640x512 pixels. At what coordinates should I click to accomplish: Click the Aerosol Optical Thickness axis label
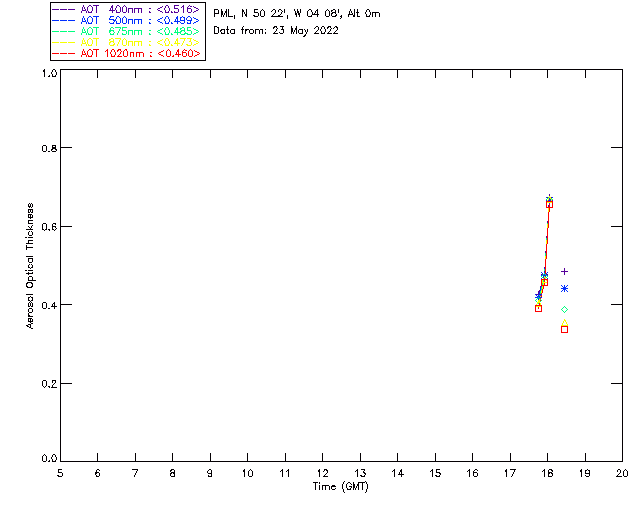(30, 266)
